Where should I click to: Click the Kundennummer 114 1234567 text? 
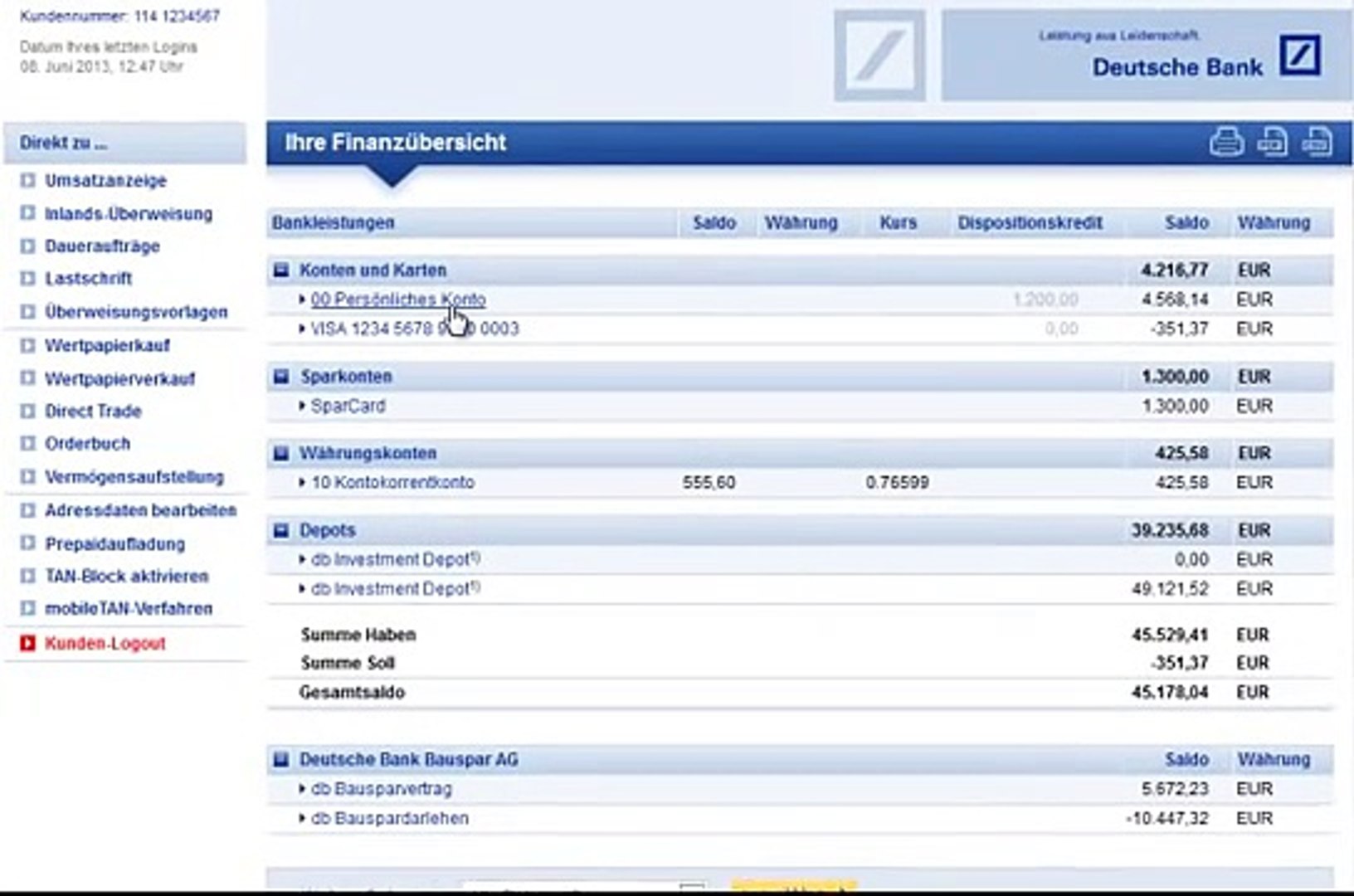[119, 16]
